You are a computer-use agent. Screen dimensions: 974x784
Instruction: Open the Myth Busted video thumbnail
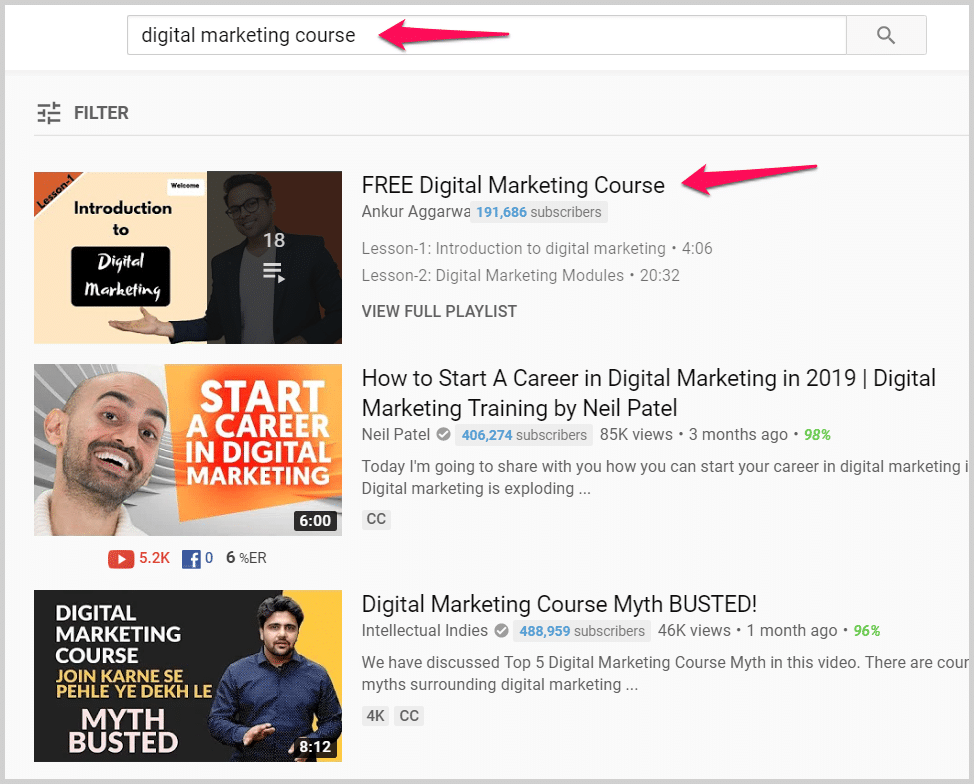(188, 676)
